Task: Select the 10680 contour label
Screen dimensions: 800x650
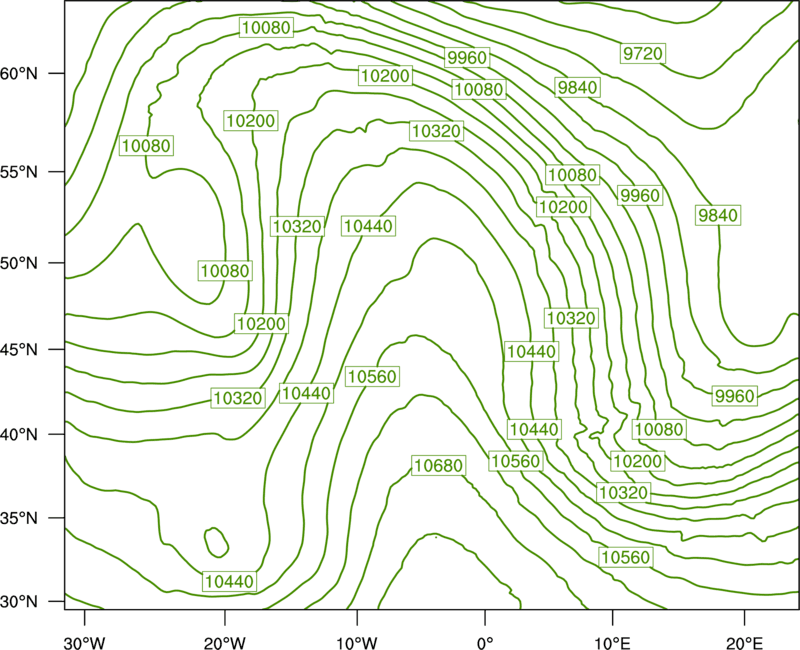Action: [439, 465]
